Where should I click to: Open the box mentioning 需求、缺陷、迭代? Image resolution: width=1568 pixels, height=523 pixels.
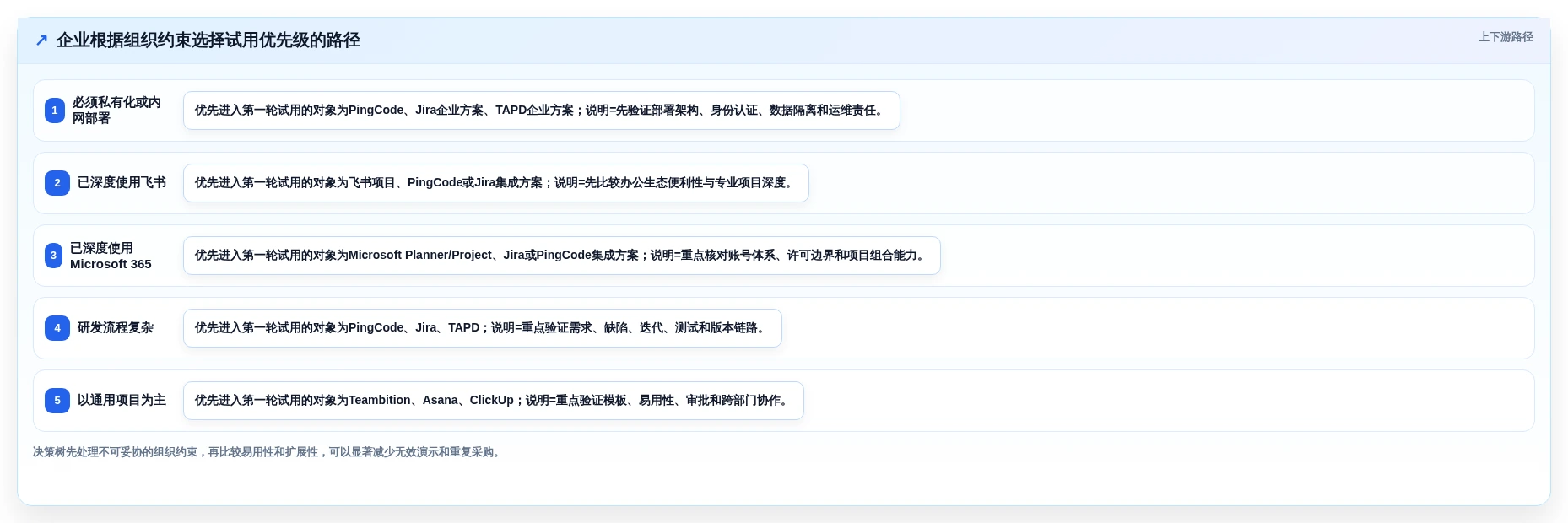click(483, 328)
